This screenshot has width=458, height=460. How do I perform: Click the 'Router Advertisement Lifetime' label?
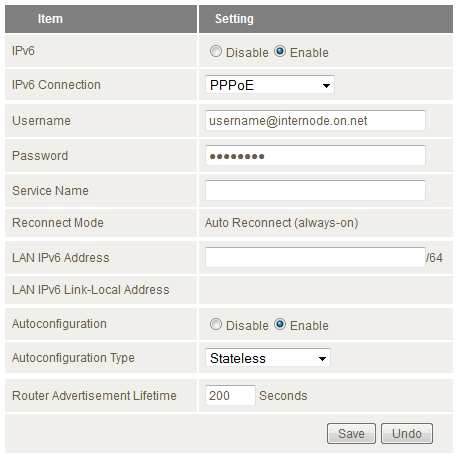[x=94, y=396]
